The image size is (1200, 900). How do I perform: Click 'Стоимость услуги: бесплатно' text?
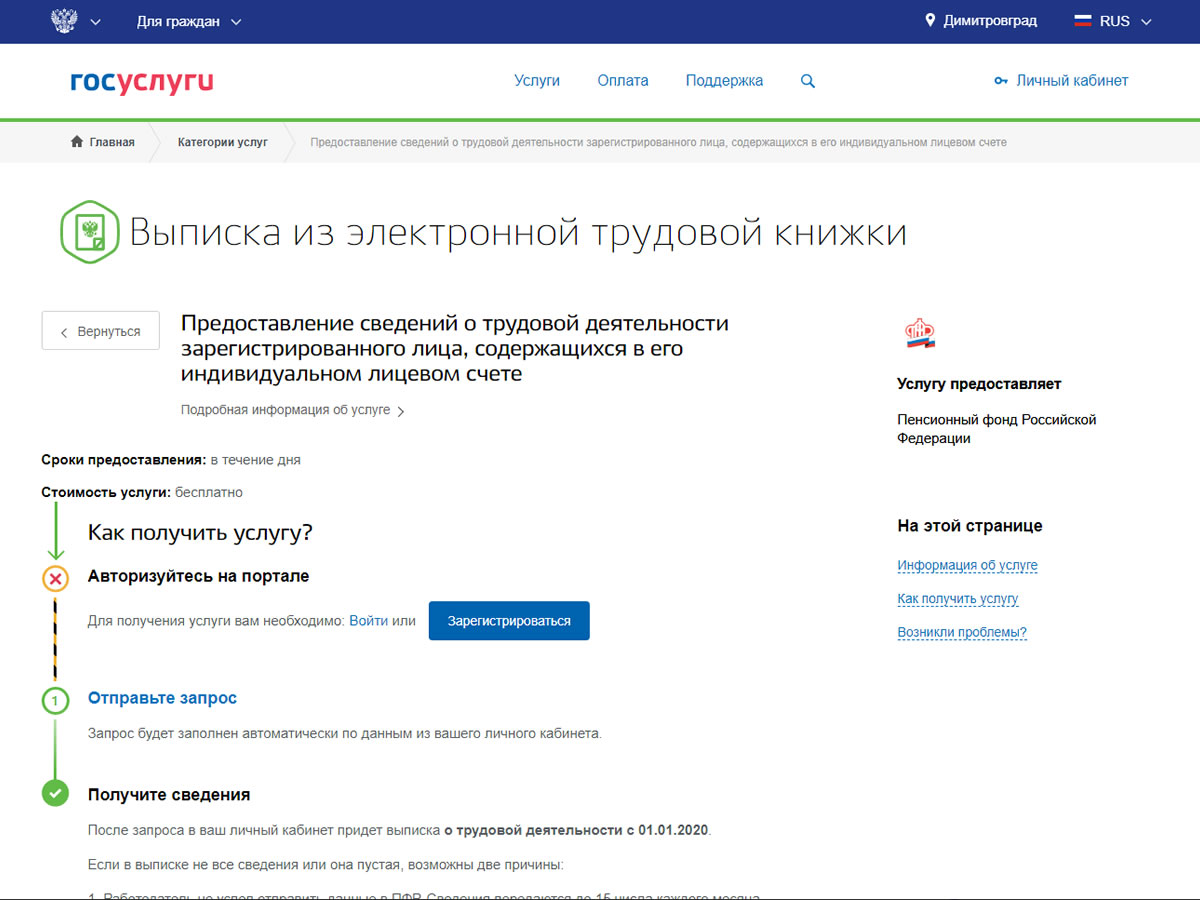[x=142, y=492]
